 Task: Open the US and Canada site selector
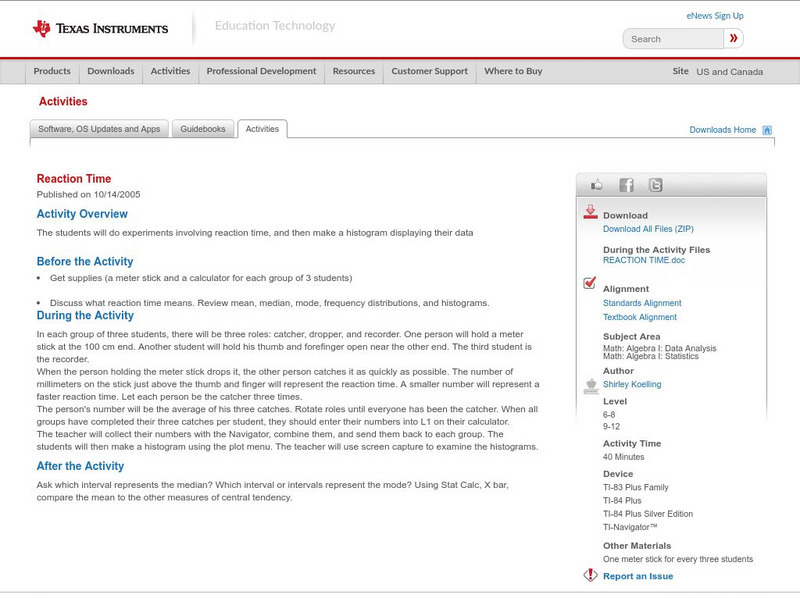point(729,72)
